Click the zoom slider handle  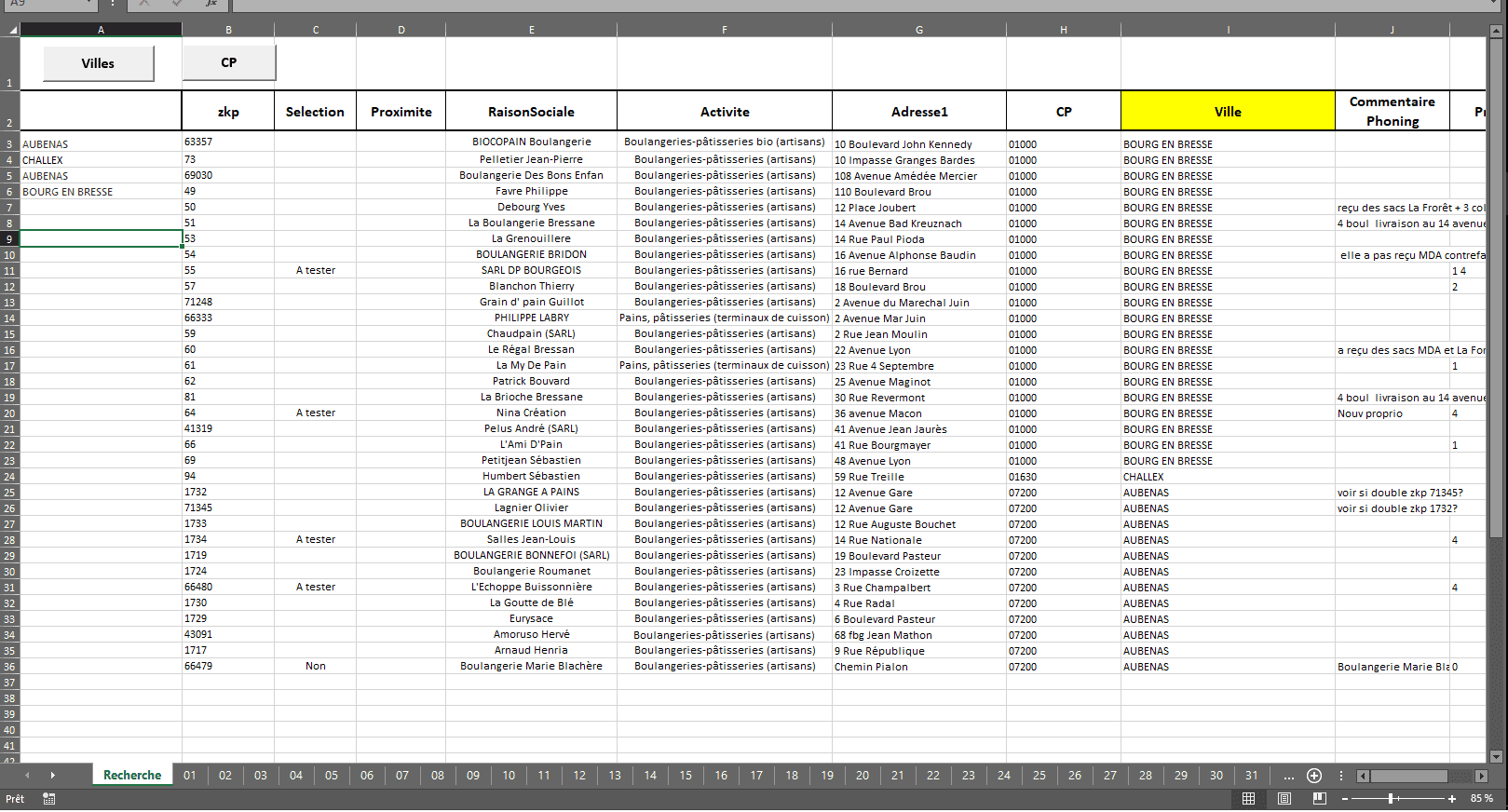coord(1391,799)
